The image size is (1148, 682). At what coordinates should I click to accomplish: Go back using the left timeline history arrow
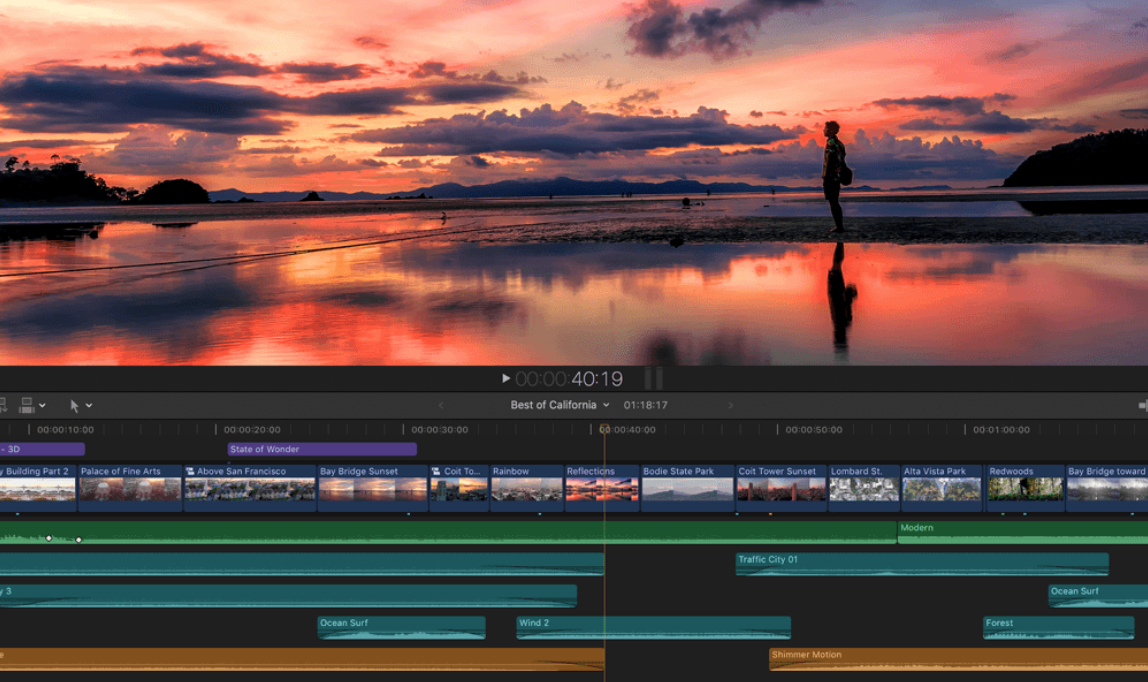coord(441,406)
